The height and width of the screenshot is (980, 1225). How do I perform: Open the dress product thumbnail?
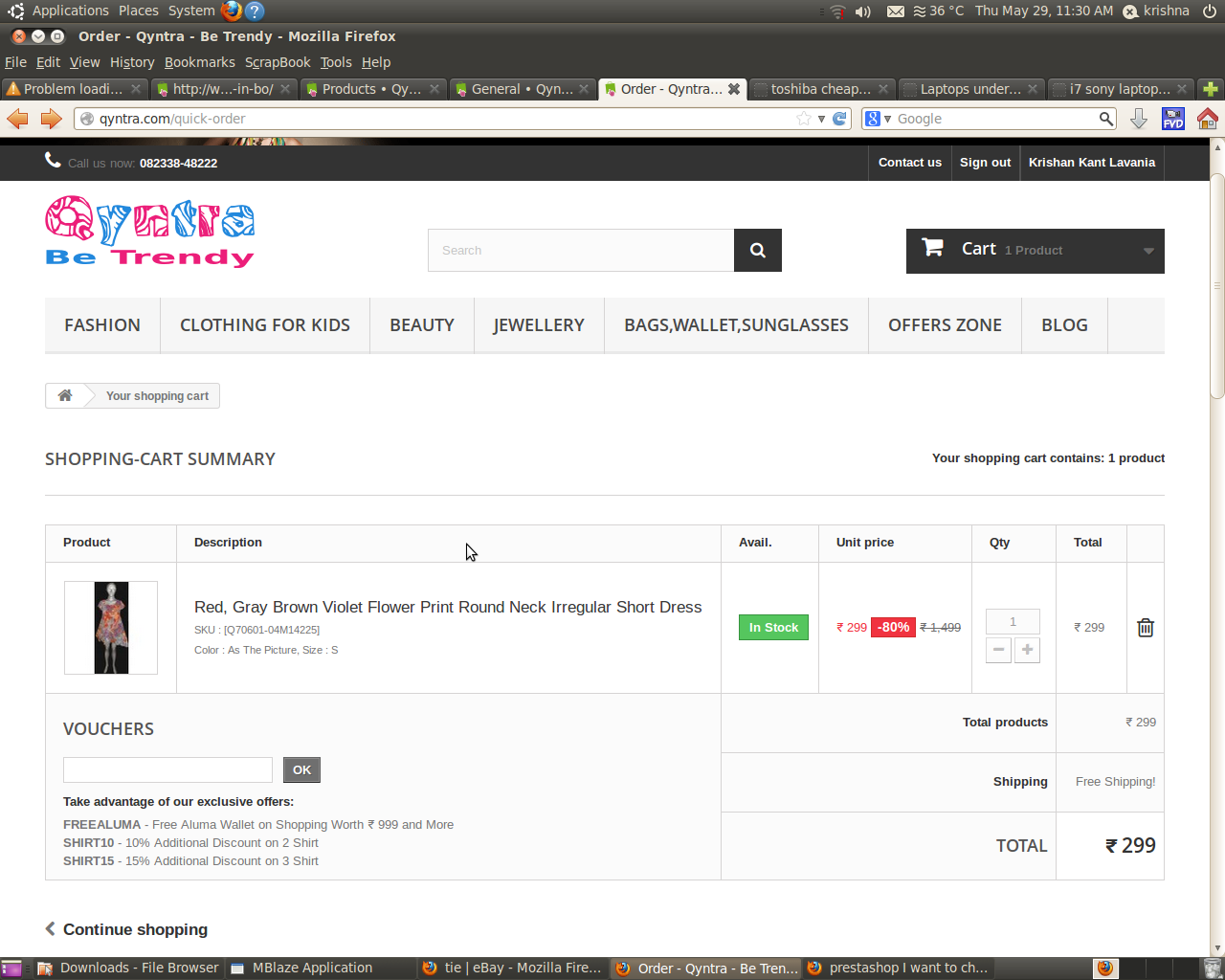[111, 628]
